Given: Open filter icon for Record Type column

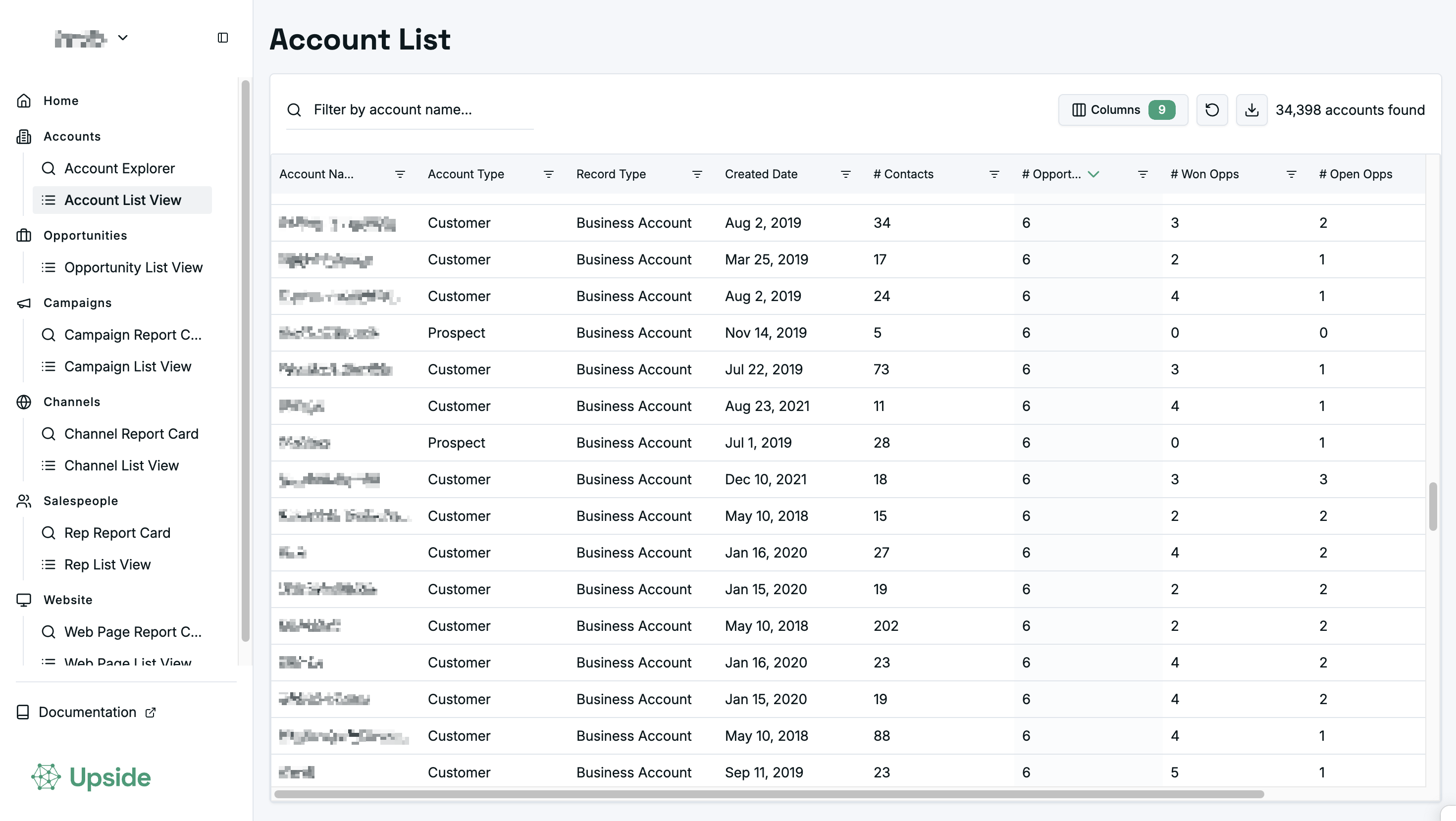Looking at the screenshot, I should [x=697, y=174].
